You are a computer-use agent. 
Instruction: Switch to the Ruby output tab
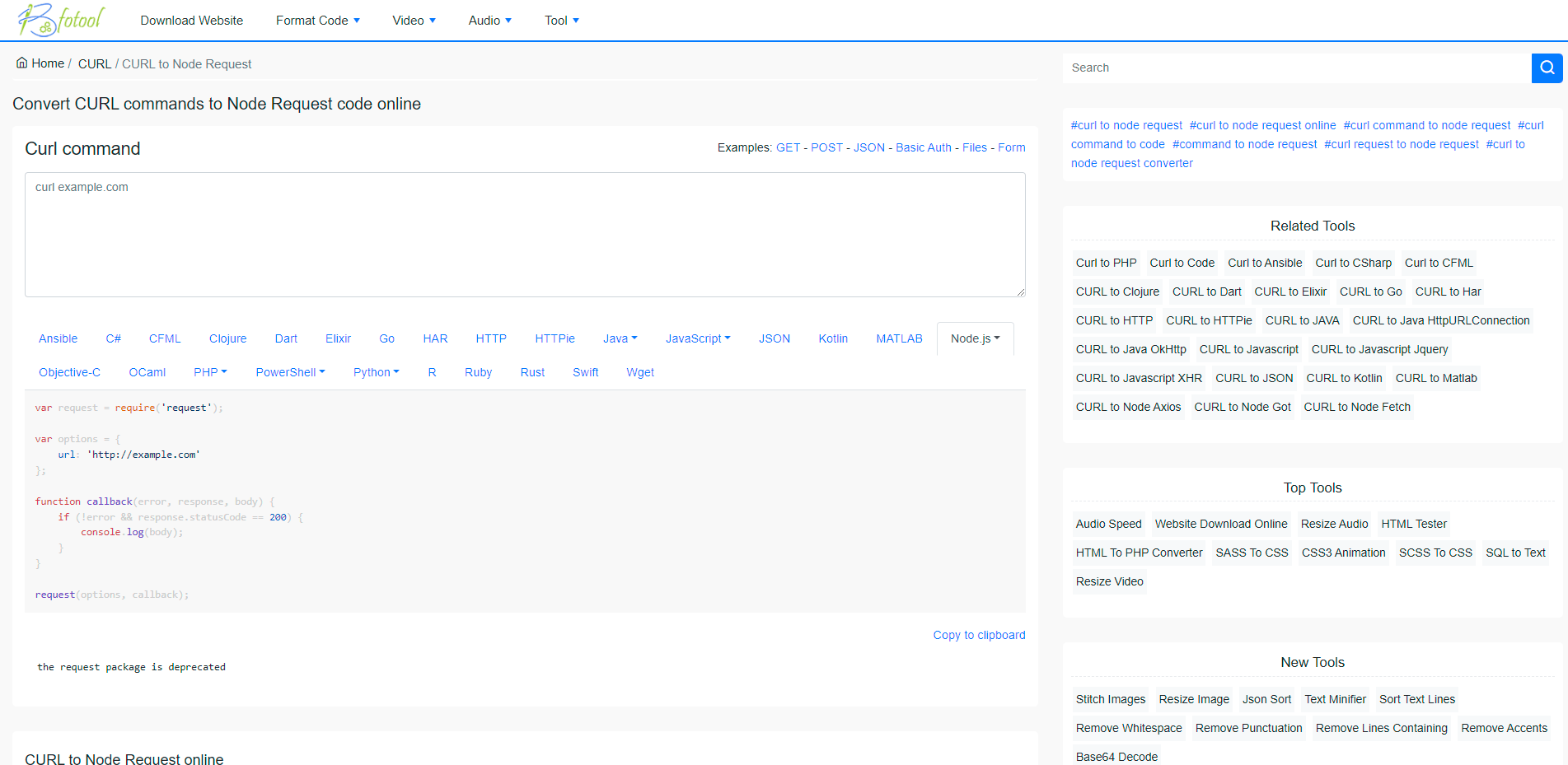click(478, 372)
